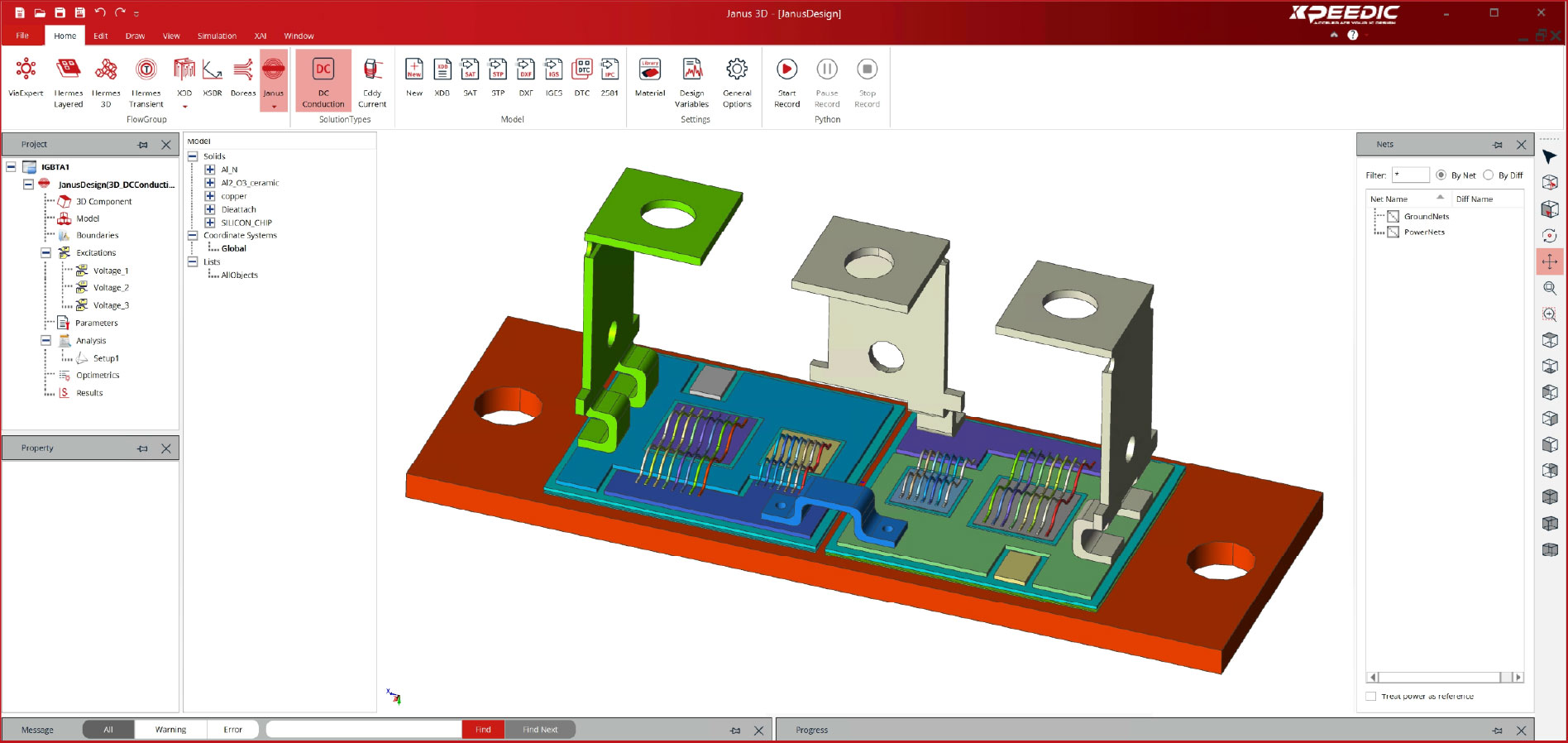Viewport: 1568px width, 743px height.
Task: Open the Material library
Action: 650,78
